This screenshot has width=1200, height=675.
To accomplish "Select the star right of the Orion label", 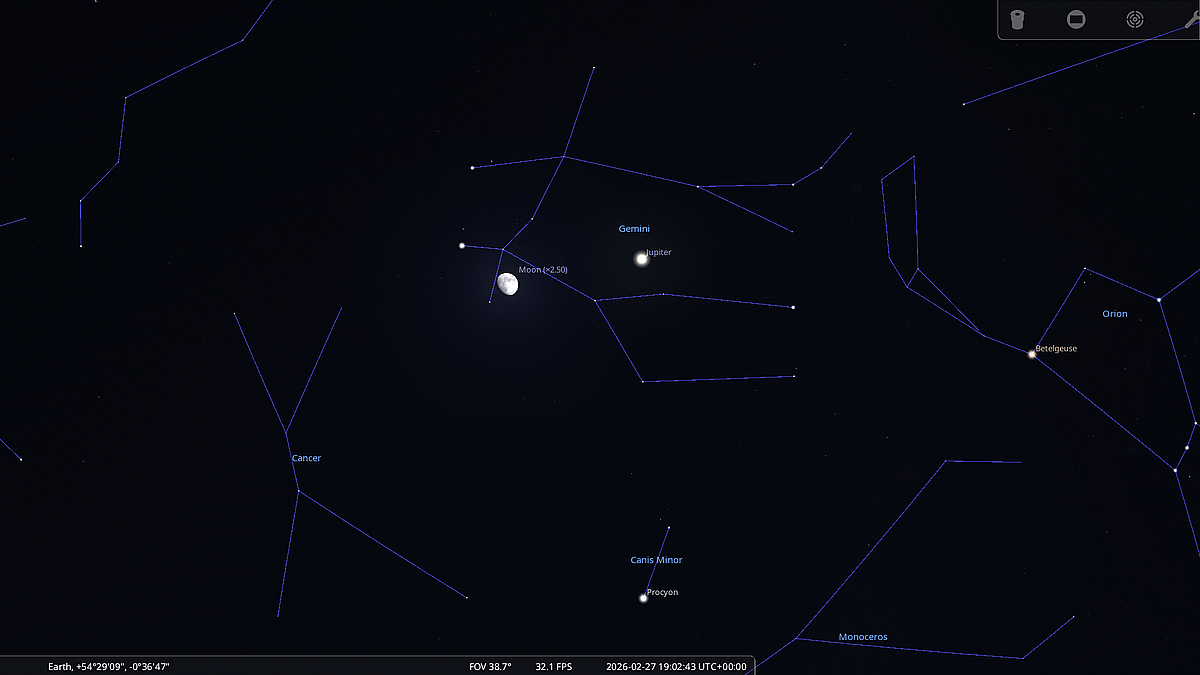I will pyautogui.click(x=1159, y=299).
